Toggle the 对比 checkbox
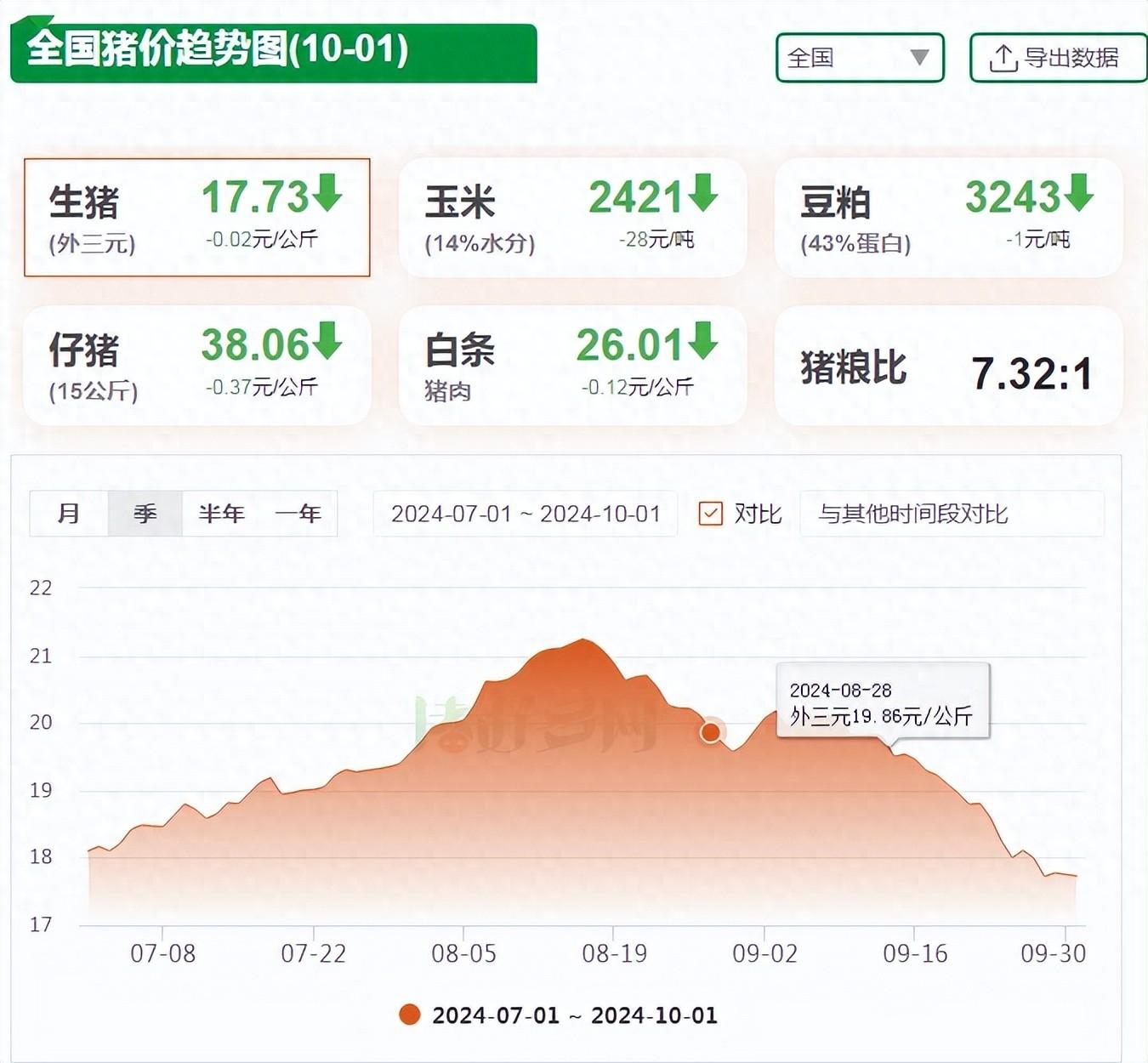 710,514
